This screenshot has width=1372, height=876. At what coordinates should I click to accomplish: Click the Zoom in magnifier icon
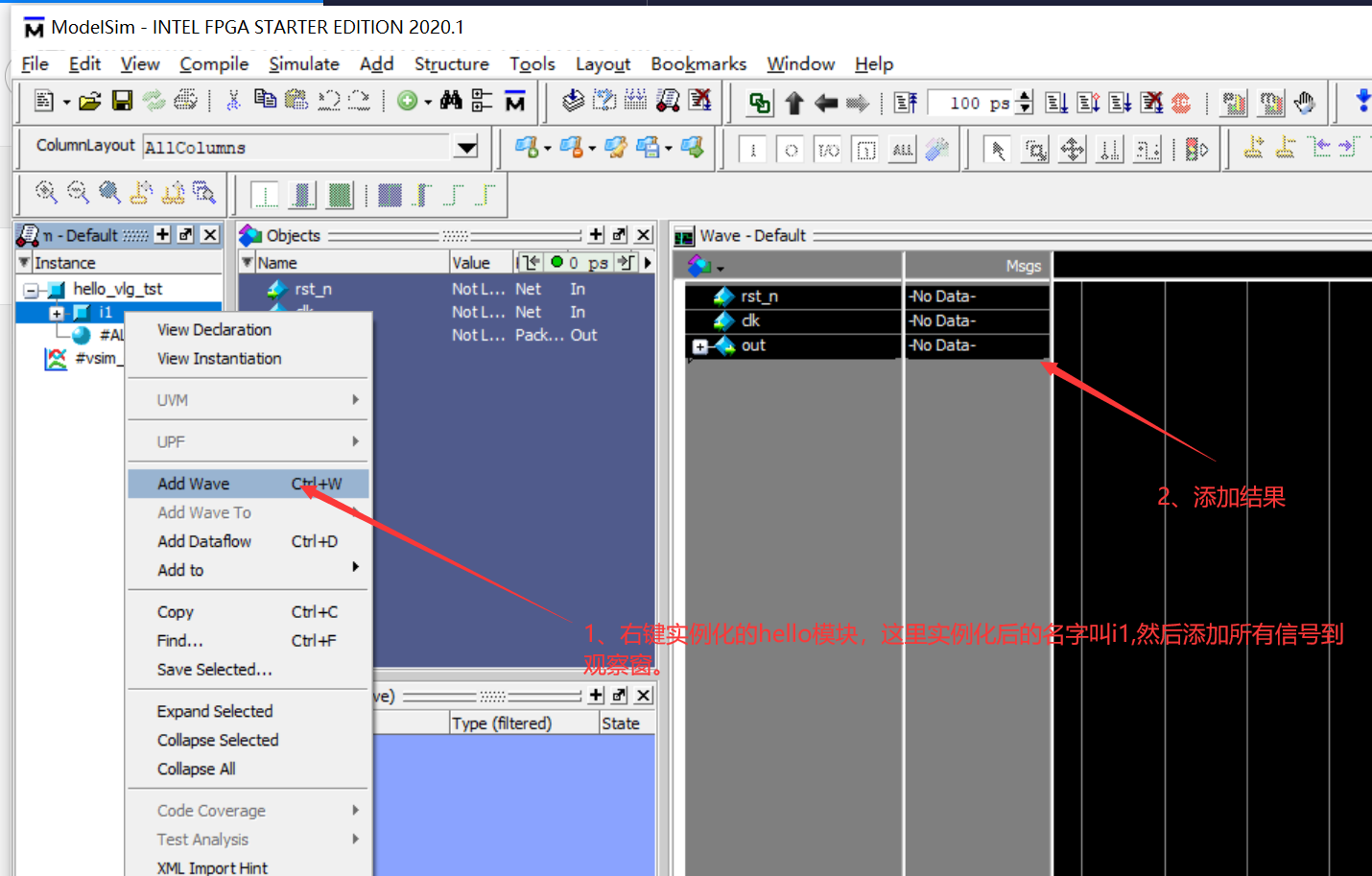pos(46,193)
